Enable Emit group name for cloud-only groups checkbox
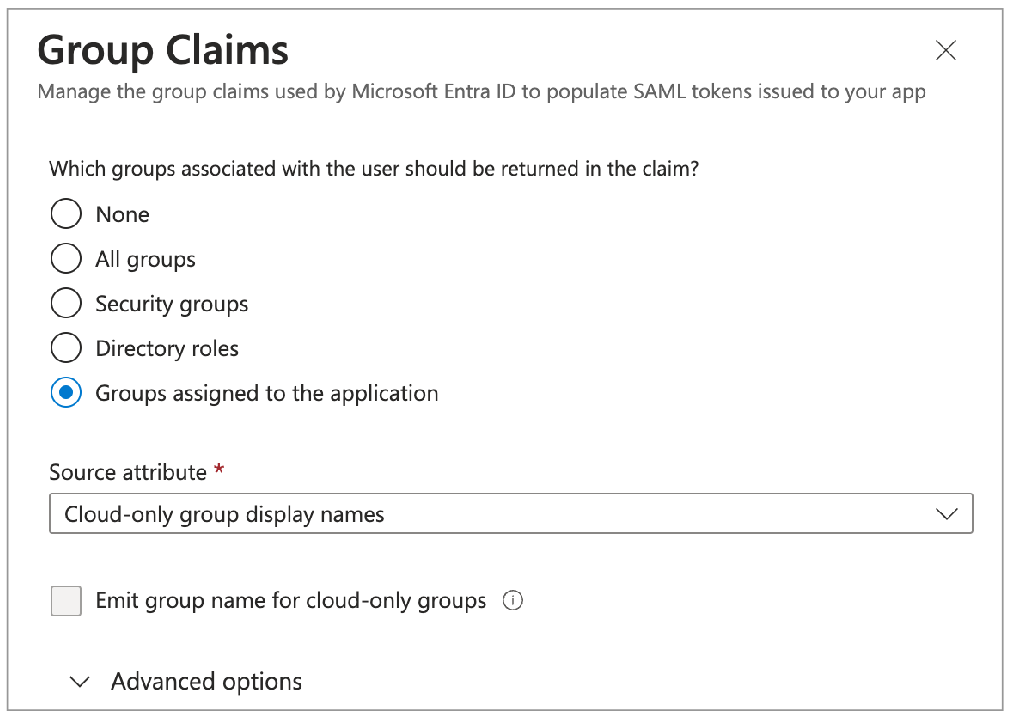This screenshot has height=718, width=1012. (x=66, y=601)
